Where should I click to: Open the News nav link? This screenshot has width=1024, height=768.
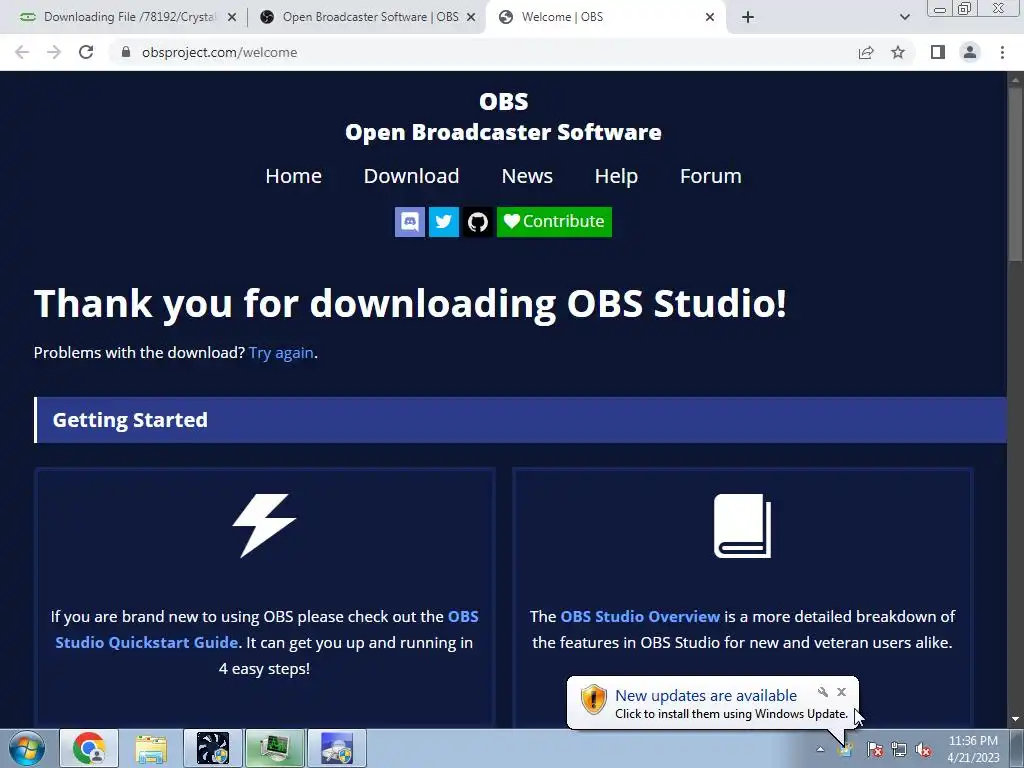pos(527,176)
